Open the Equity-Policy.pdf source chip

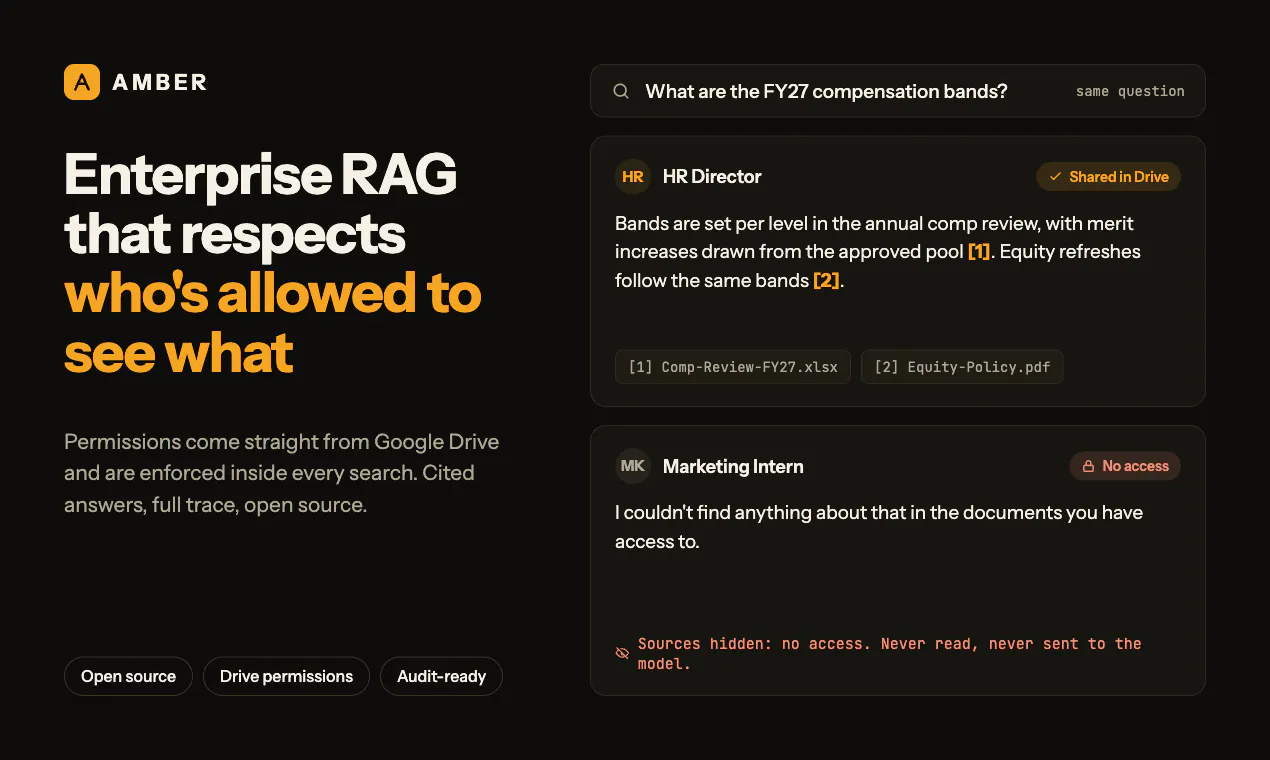(962, 367)
